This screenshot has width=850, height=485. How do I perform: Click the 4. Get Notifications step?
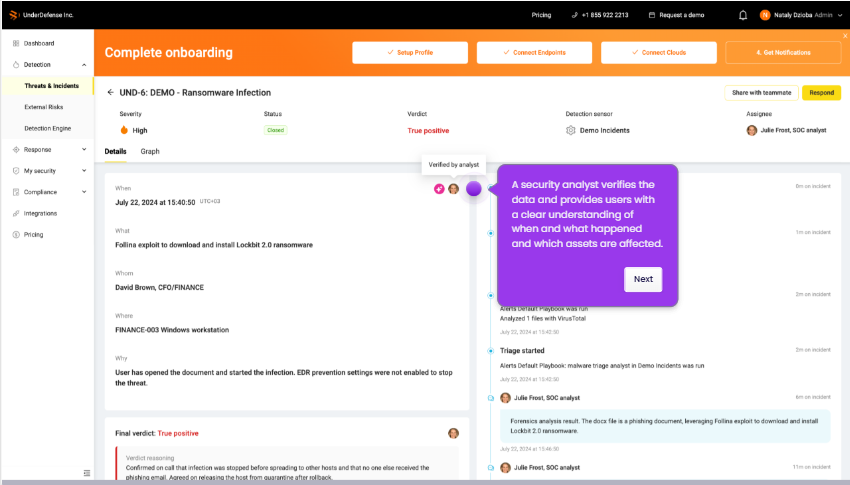(x=783, y=53)
